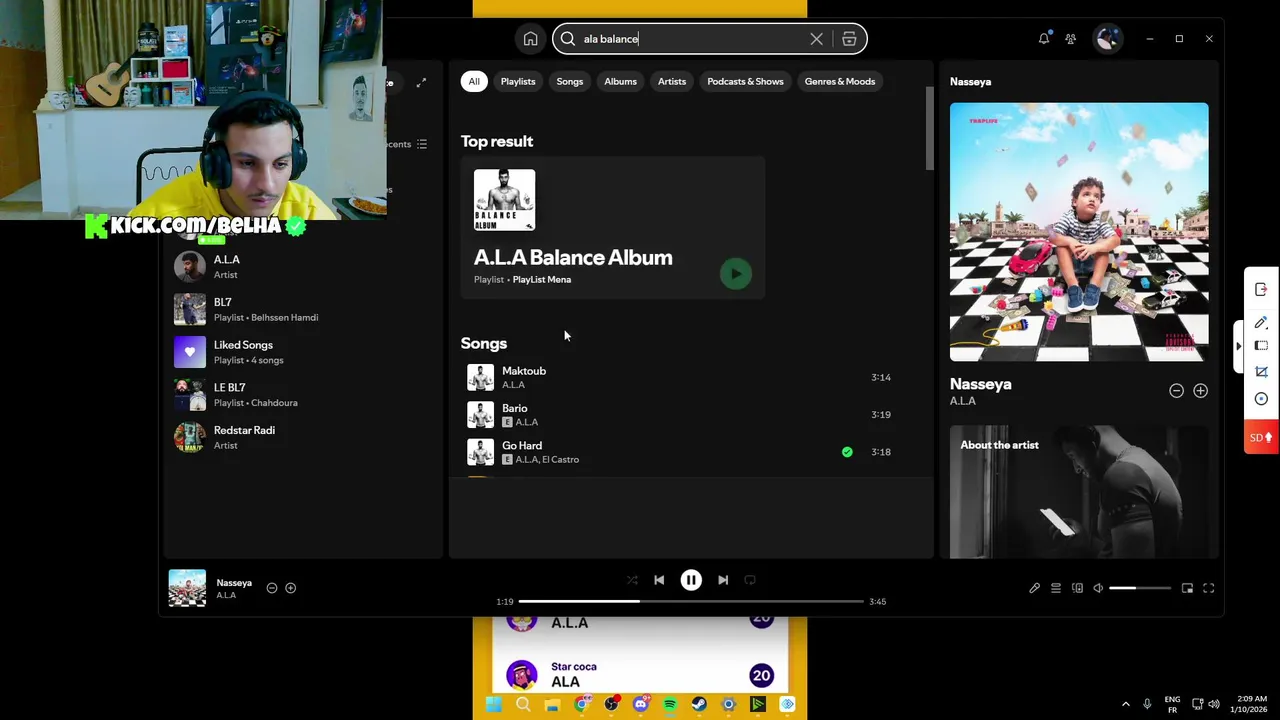Open the account profile avatar menu
This screenshot has height=720, width=1280.
pos(1107,38)
